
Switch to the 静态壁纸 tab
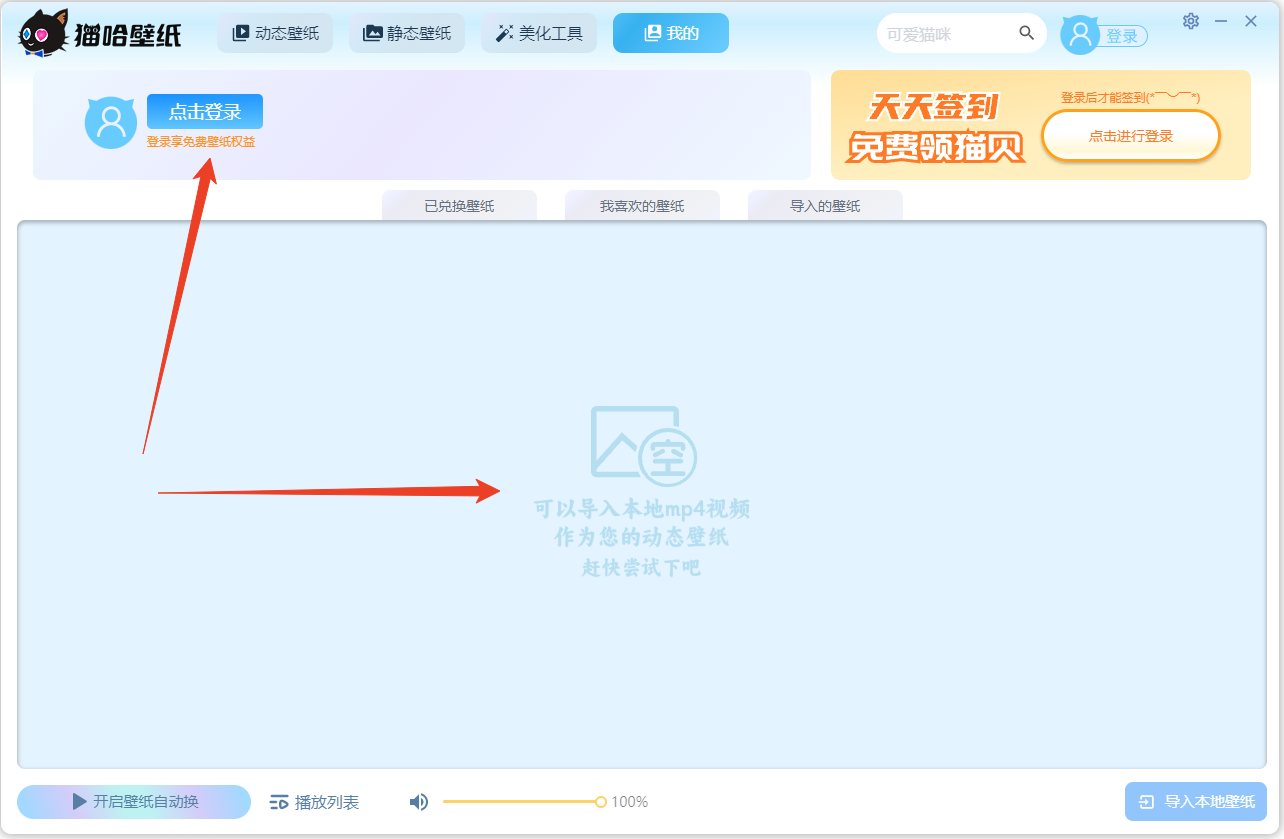tap(407, 33)
